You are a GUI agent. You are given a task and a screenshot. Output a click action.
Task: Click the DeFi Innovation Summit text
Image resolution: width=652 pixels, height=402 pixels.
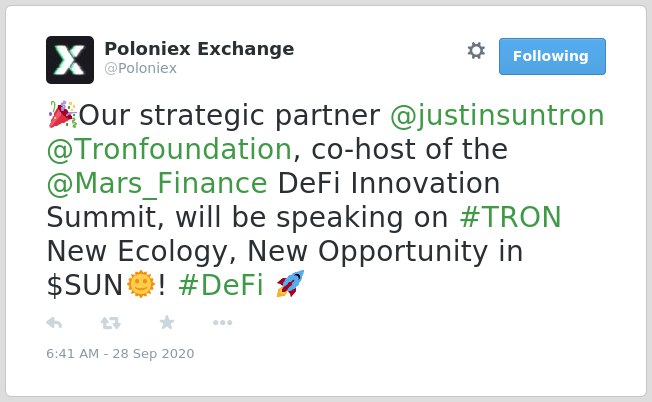point(273,200)
